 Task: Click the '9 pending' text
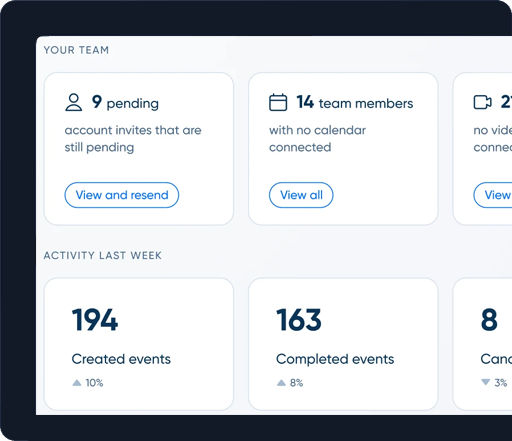coord(125,102)
